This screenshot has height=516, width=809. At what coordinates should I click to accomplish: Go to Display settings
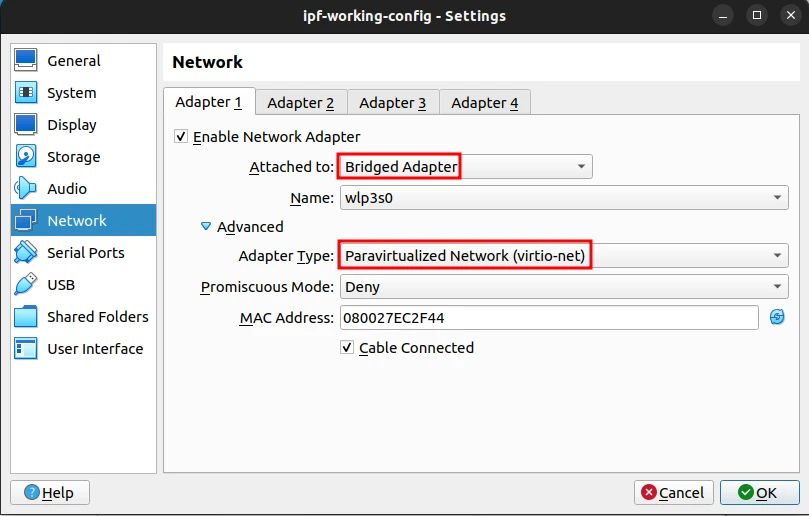pos(71,125)
